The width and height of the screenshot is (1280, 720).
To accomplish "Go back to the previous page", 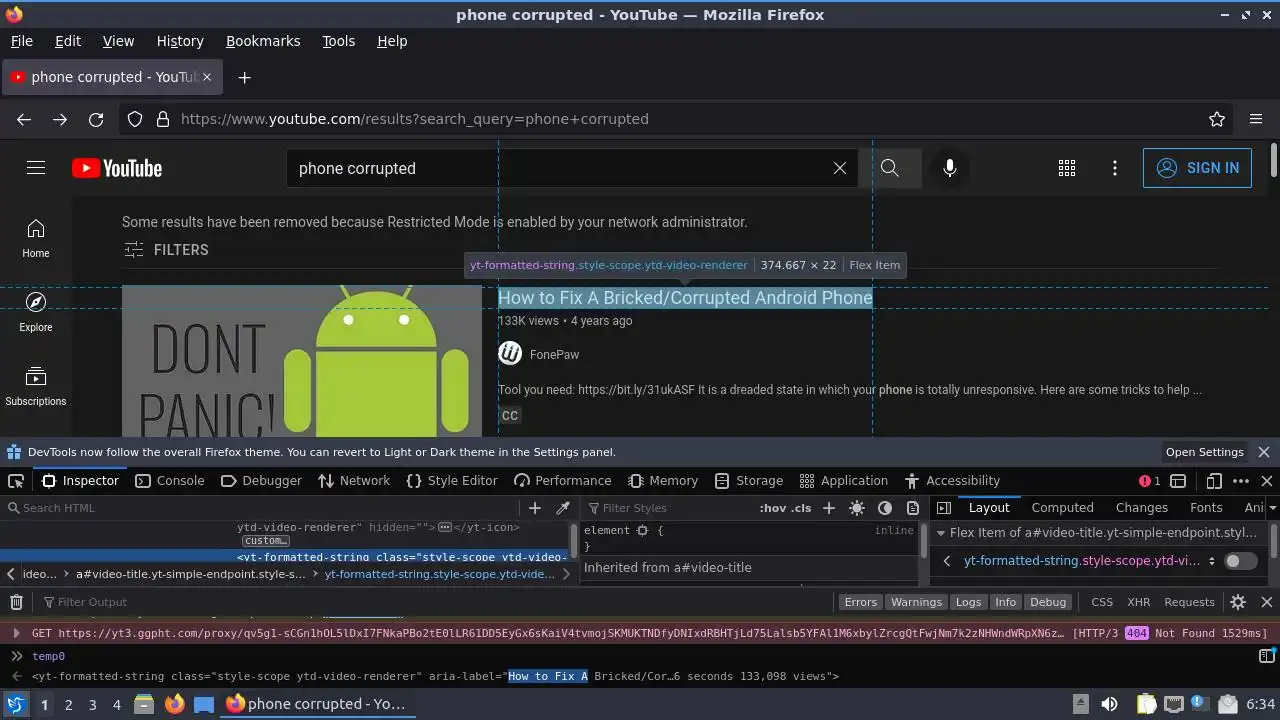I will [24, 119].
